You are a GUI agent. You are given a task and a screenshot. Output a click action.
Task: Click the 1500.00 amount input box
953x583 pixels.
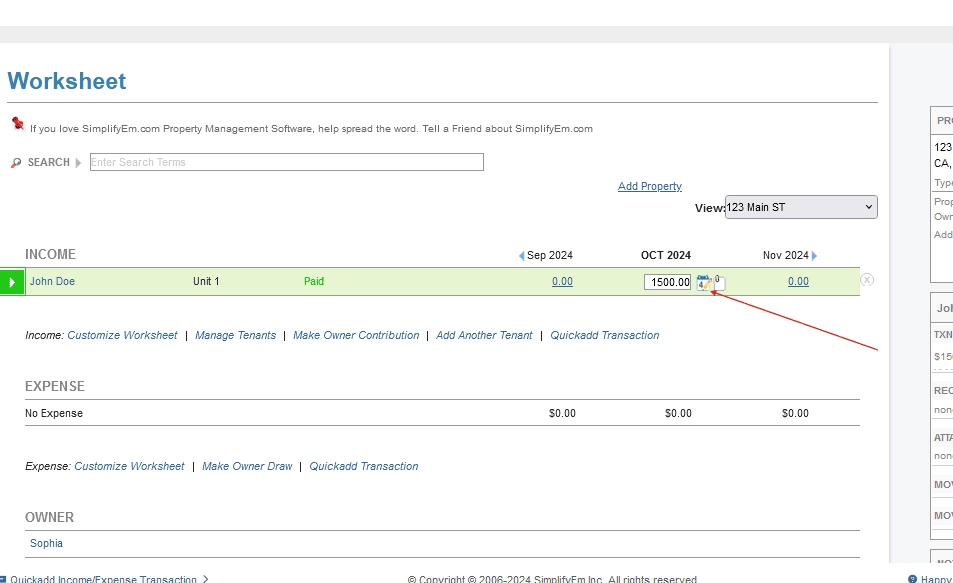click(668, 282)
